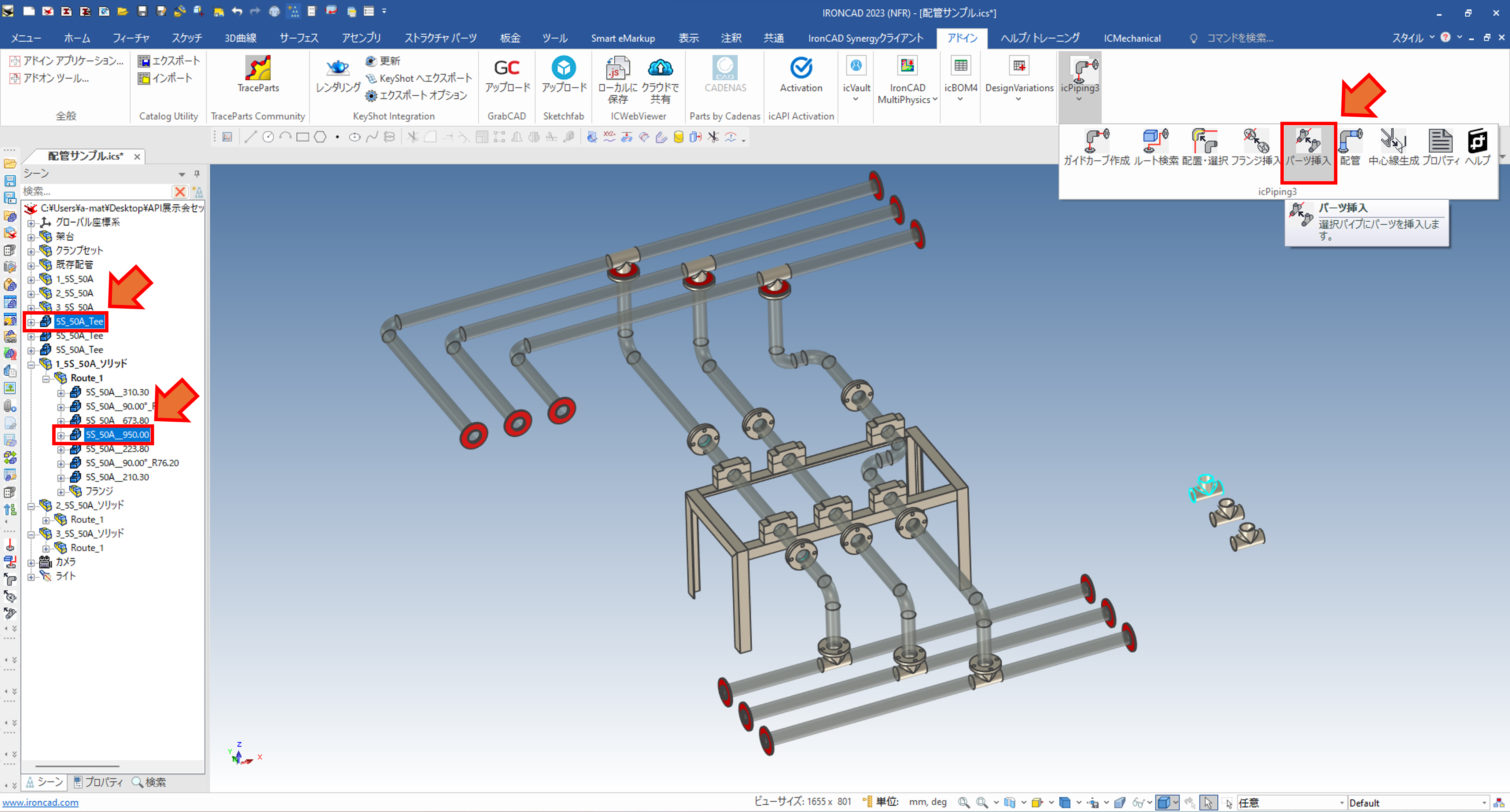Open the プロパティ tab at panel bottom

[x=98, y=782]
